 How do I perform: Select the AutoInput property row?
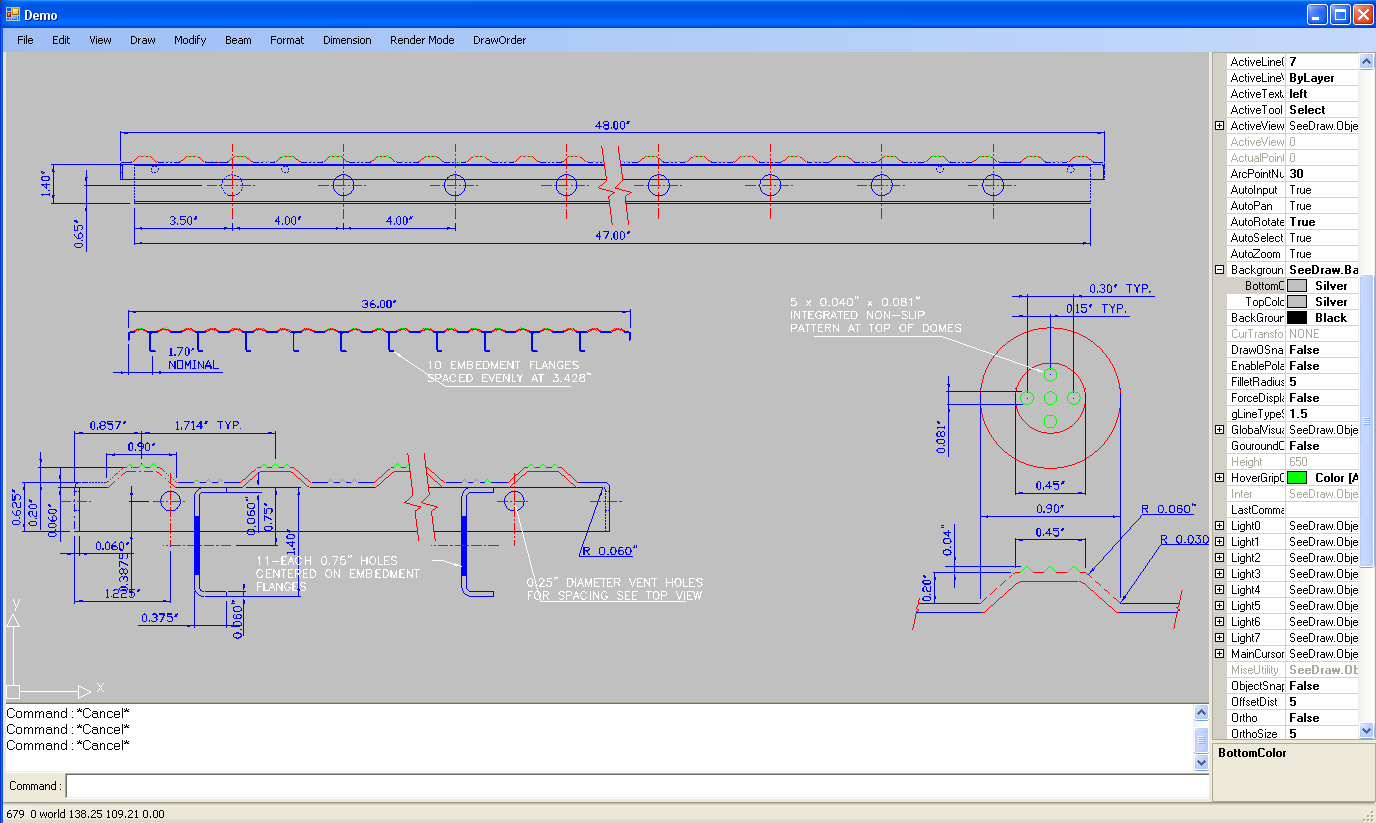coord(1293,190)
